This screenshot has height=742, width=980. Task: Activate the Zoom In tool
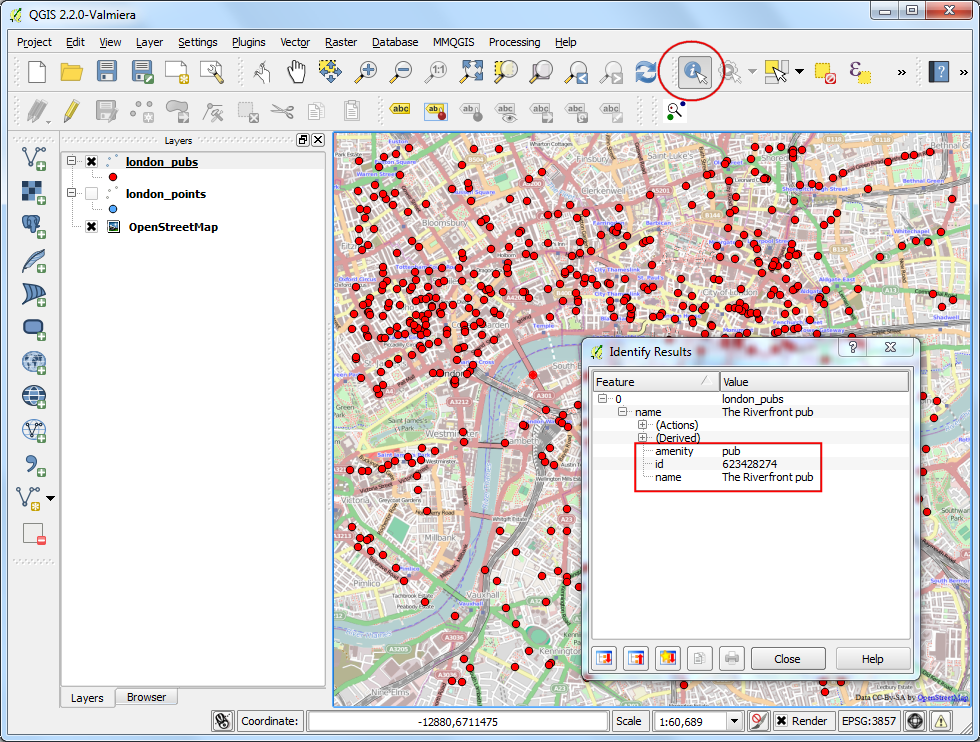coord(365,72)
